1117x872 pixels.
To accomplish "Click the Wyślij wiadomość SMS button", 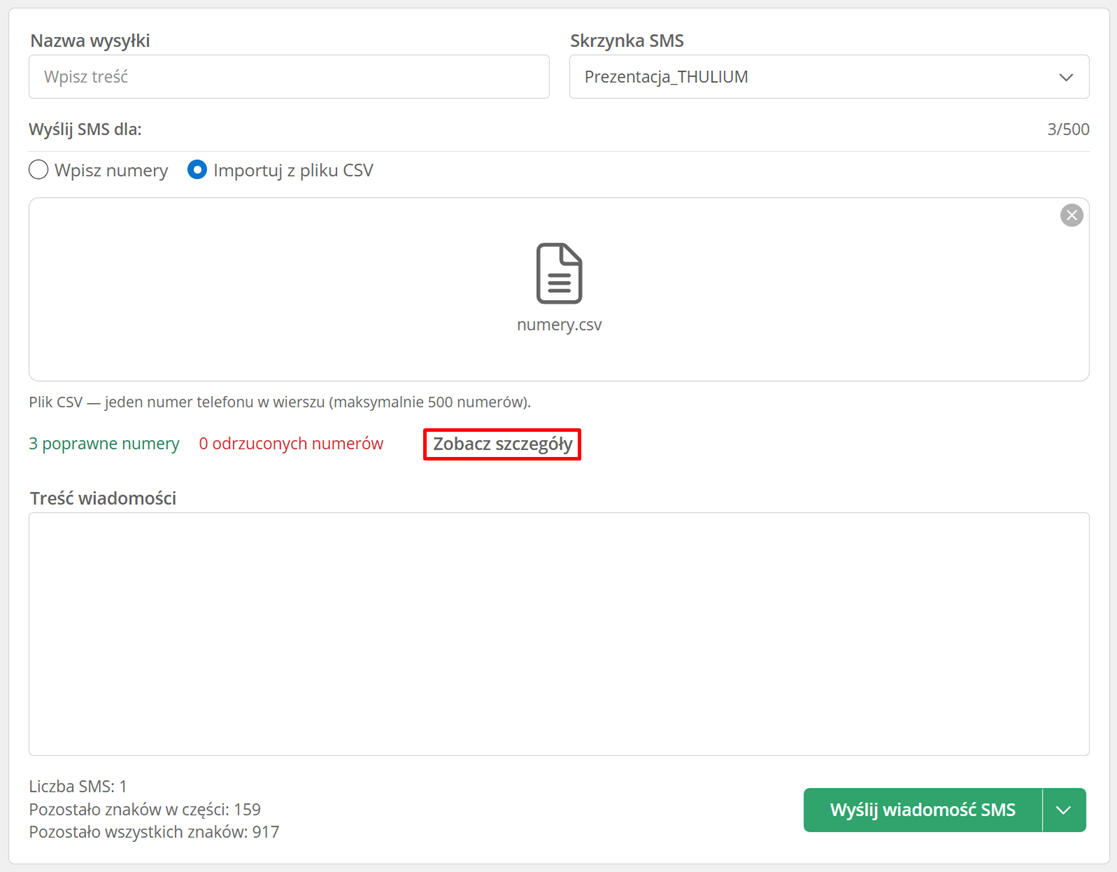I will pyautogui.click(x=923, y=810).
